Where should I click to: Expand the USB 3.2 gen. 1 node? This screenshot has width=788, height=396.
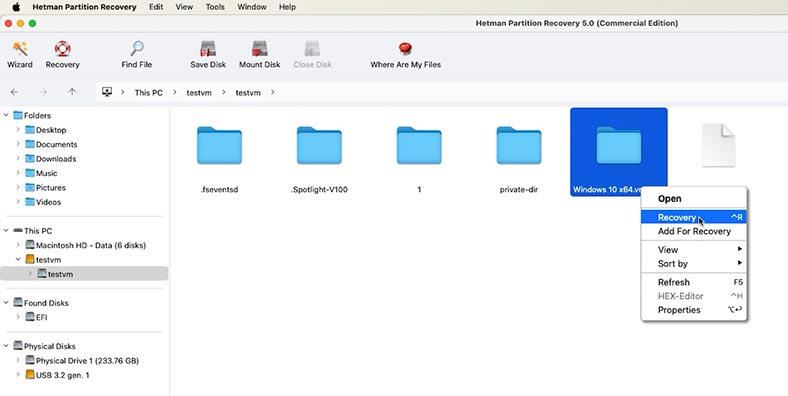point(18,375)
